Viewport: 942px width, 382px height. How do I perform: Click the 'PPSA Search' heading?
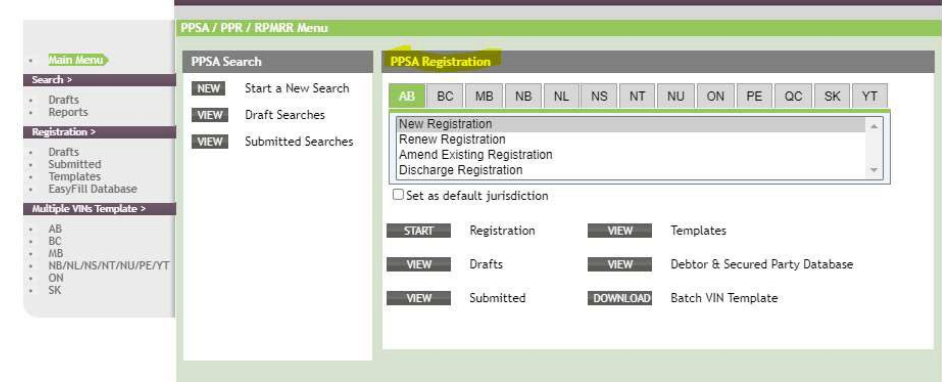[226, 61]
